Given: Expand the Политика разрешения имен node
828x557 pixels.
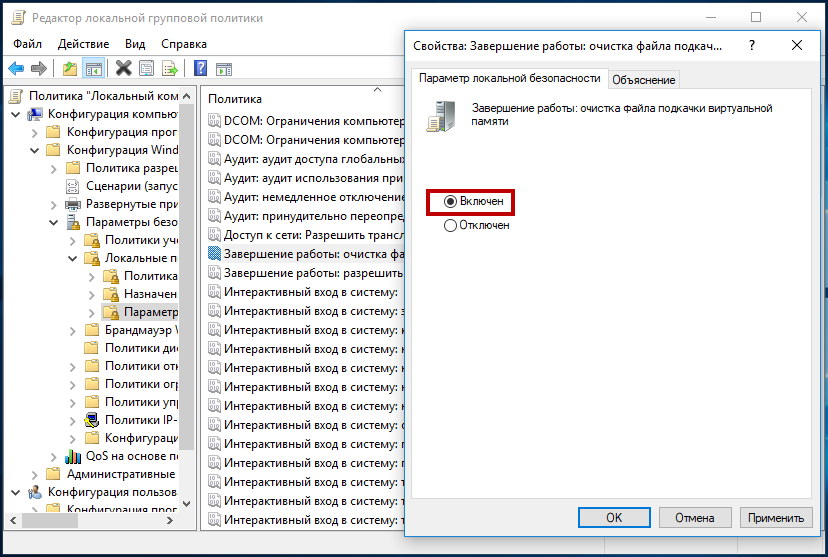Looking at the screenshot, I should pos(54,168).
